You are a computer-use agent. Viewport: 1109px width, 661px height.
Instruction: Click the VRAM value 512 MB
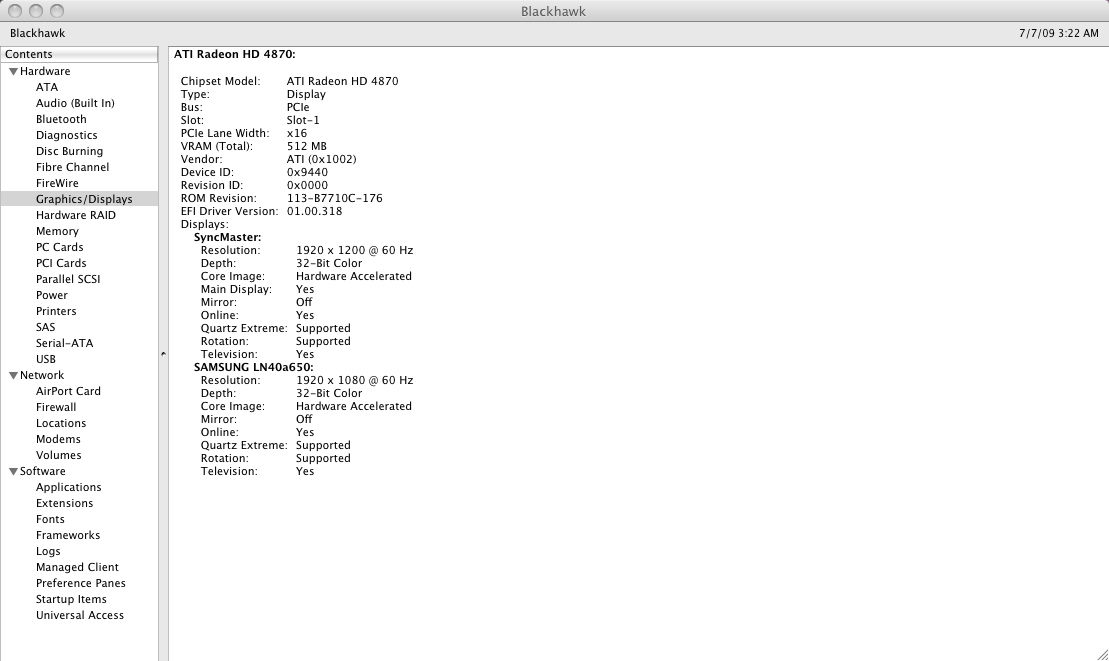(x=306, y=146)
